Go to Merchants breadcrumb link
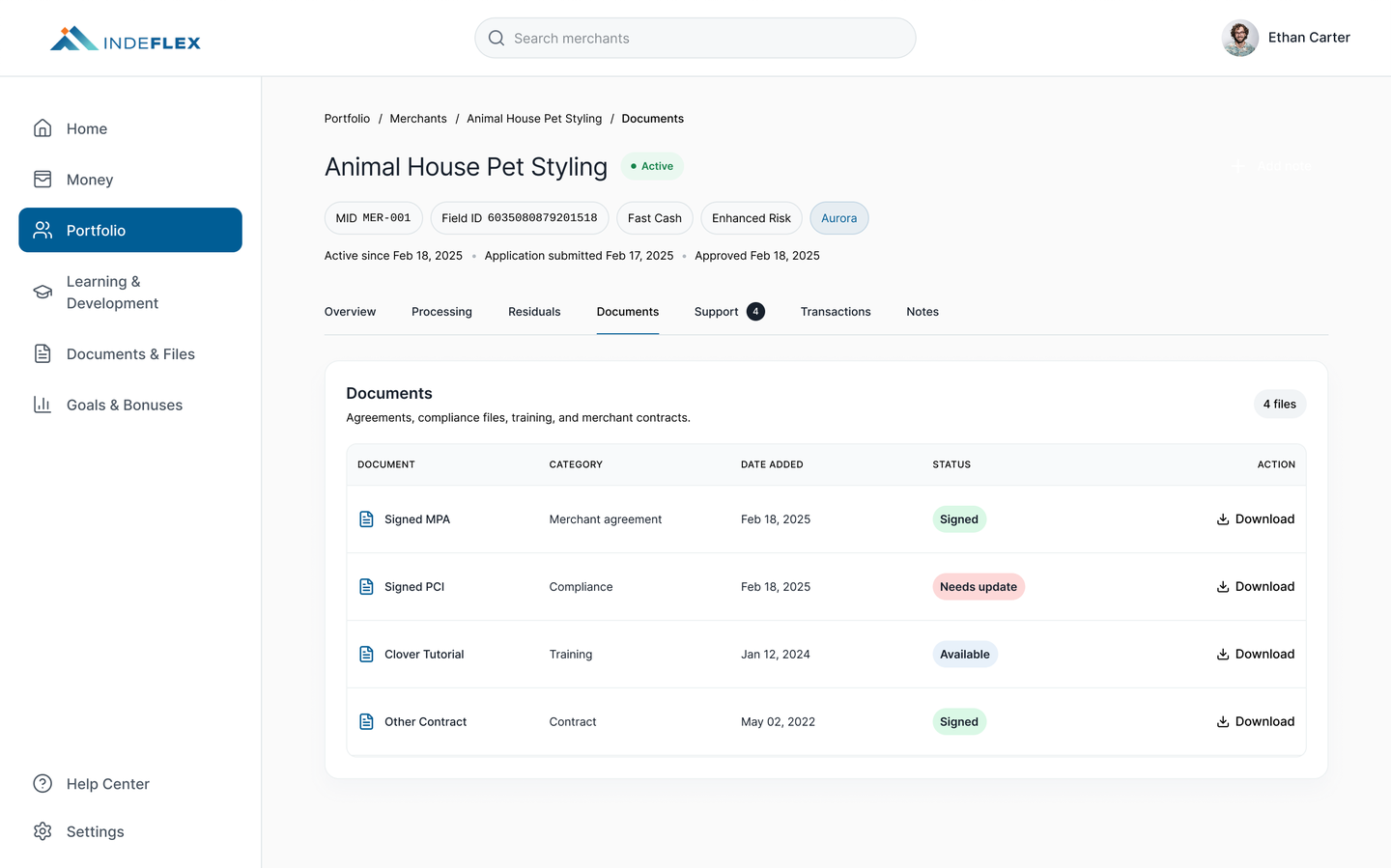The image size is (1391, 868). [418, 119]
